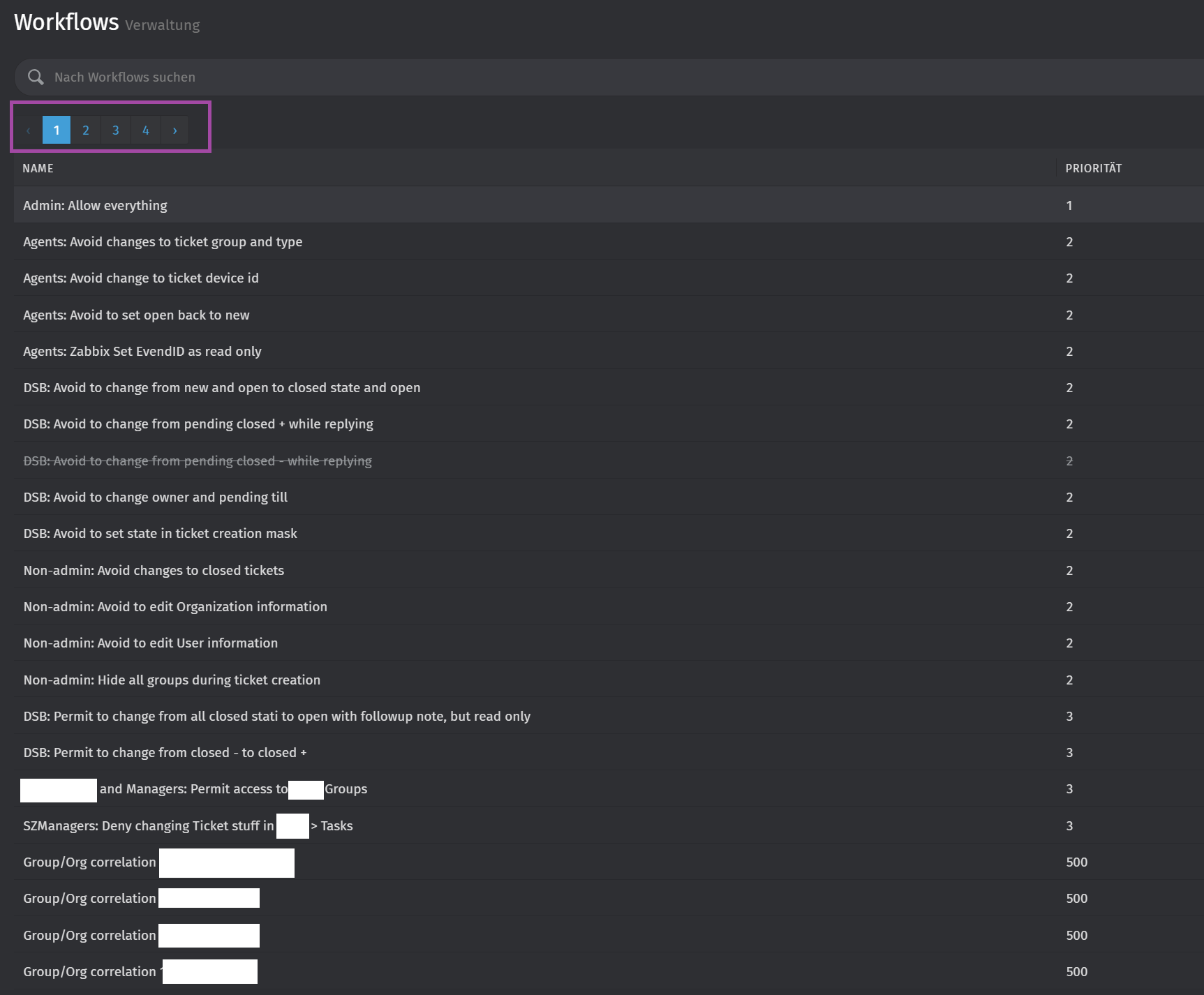Select 'Non-admin: Avoid changes to closed tickets'

154,571
